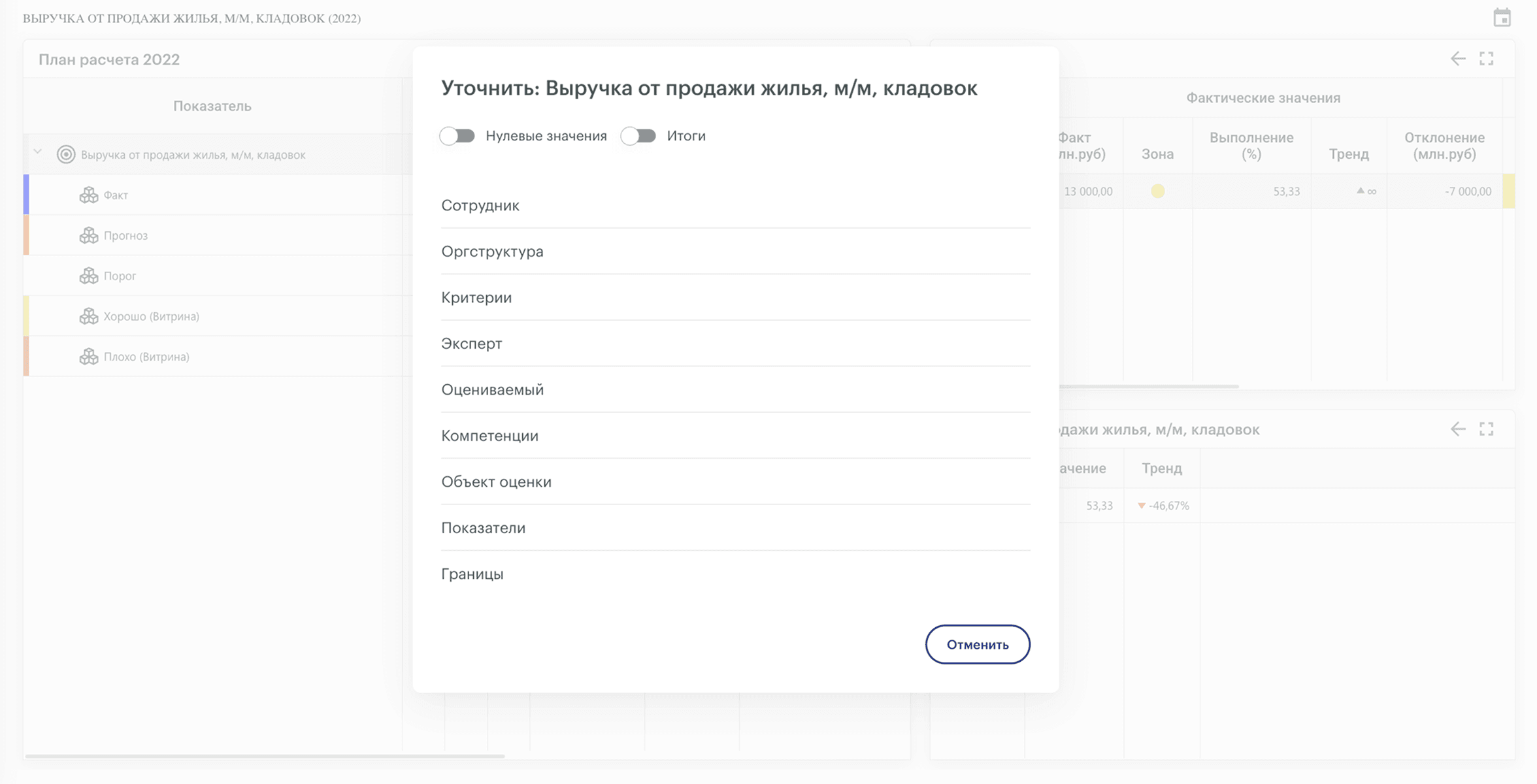Click back arrow in Фактические значения panel
1537x784 pixels.
tap(1458, 59)
